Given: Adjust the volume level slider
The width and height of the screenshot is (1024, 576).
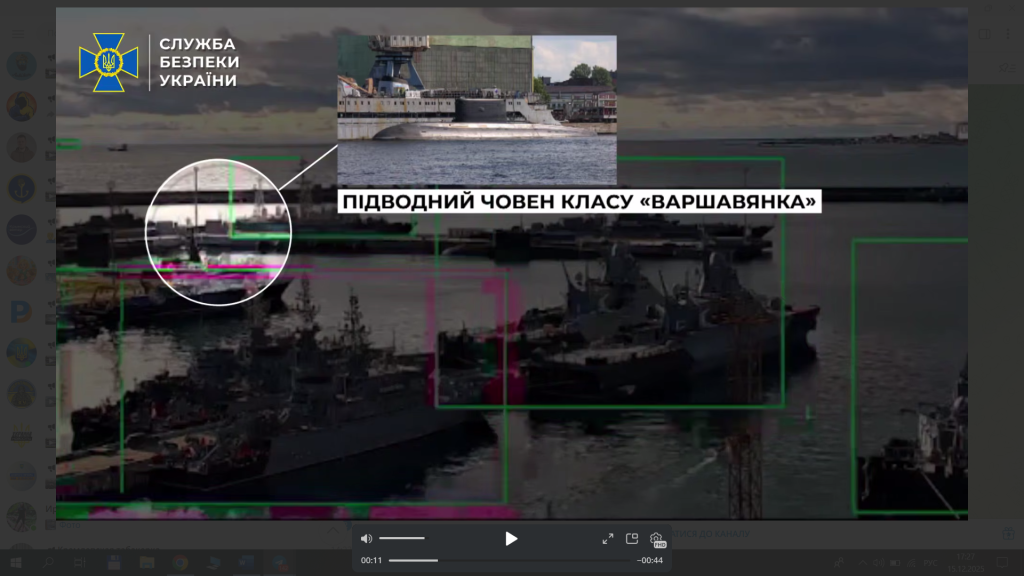Looking at the screenshot, I should [401, 539].
